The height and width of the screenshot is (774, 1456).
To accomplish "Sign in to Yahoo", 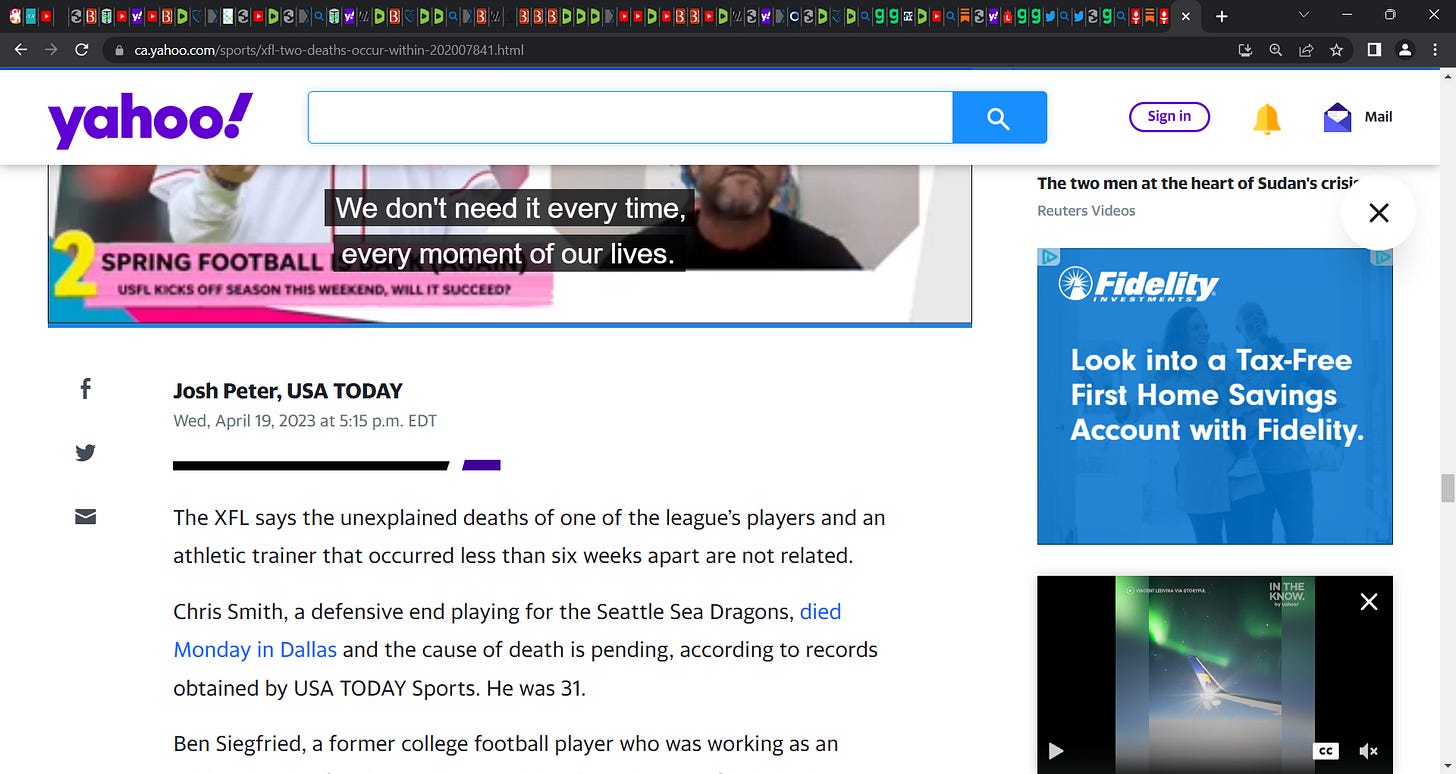I will click(x=1169, y=116).
